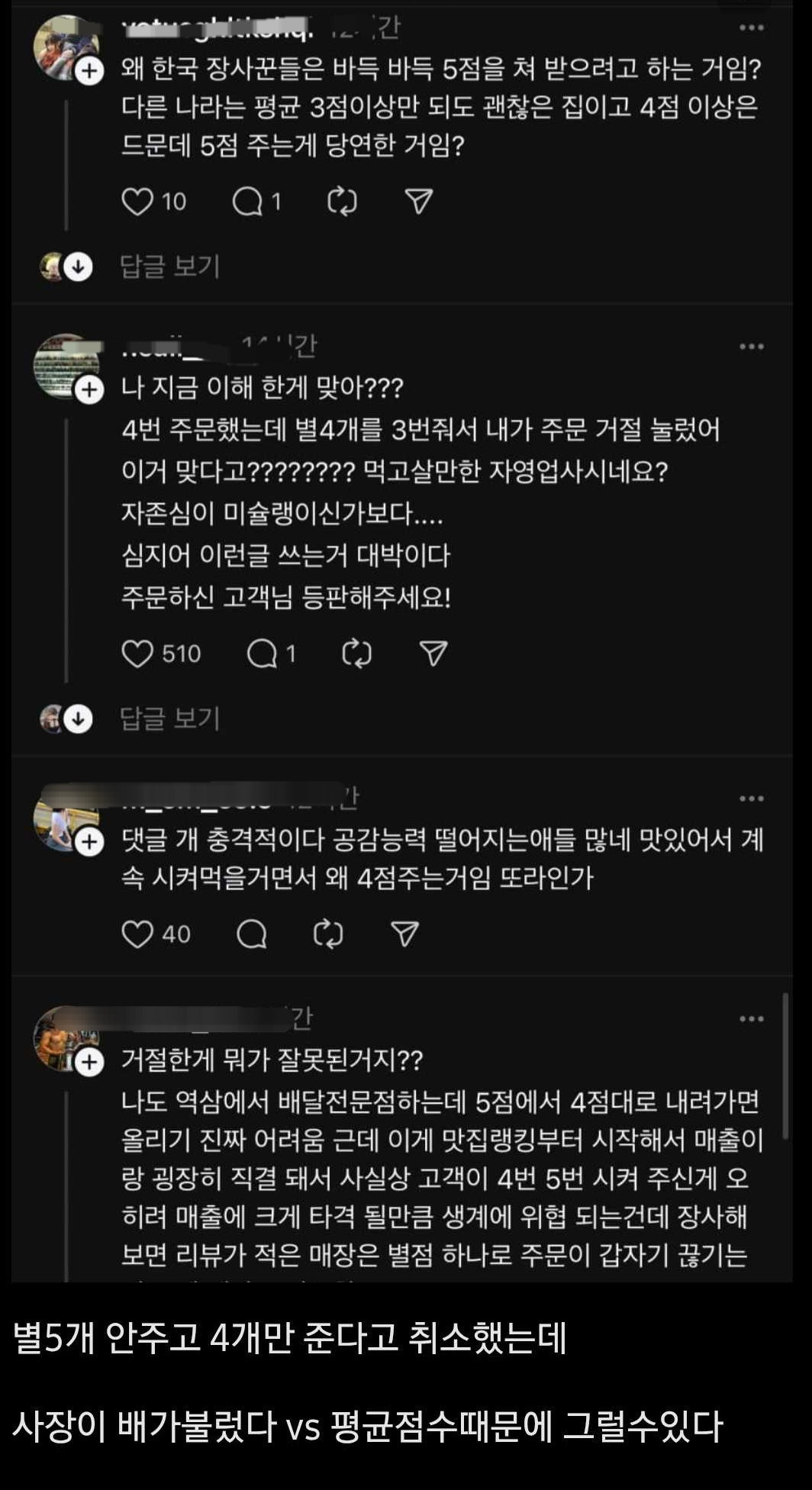Share the 510-like comment via send icon
This screenshot has width=812, height=1490.
(x=433, y=654)
